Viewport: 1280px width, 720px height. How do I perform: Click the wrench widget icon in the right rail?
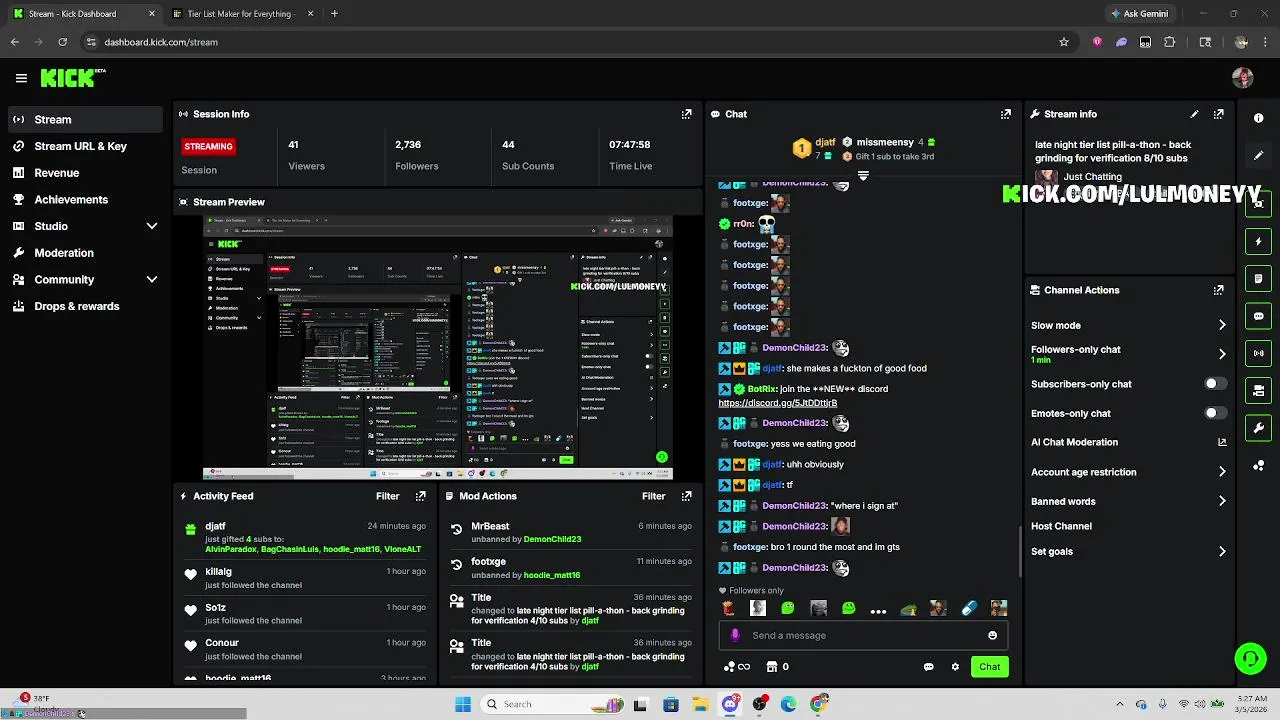[1258, 428]
